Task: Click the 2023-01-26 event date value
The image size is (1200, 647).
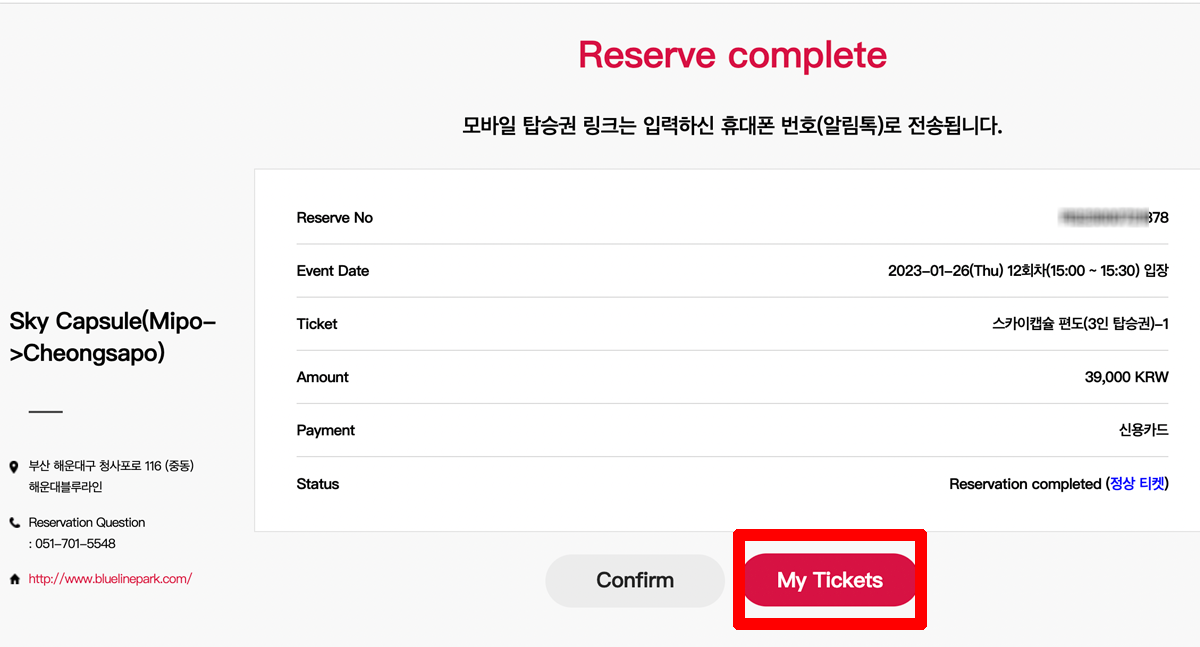Action: pyautogui.click(x=1027, y=271)
